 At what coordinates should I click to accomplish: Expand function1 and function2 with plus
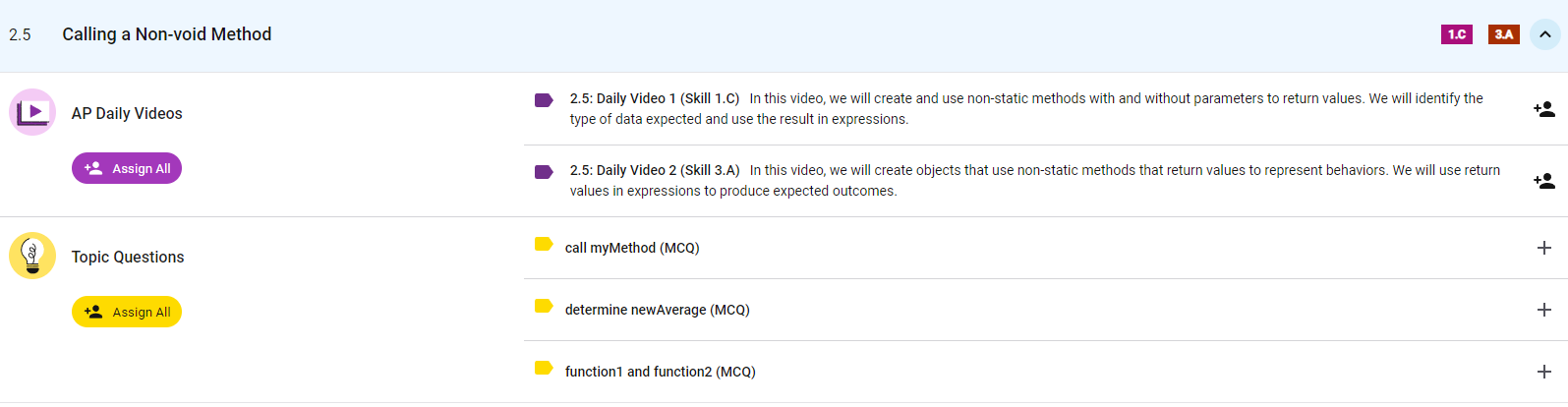[1543, 372]
